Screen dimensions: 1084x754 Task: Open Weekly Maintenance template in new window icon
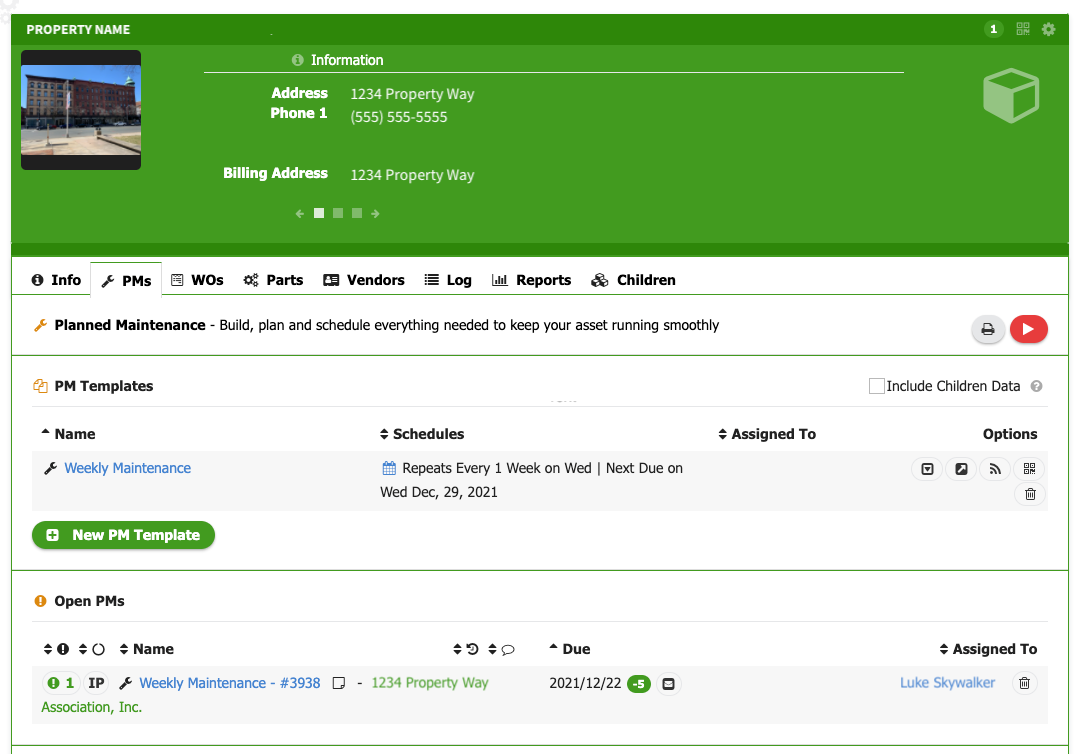(x=961, y=469)
